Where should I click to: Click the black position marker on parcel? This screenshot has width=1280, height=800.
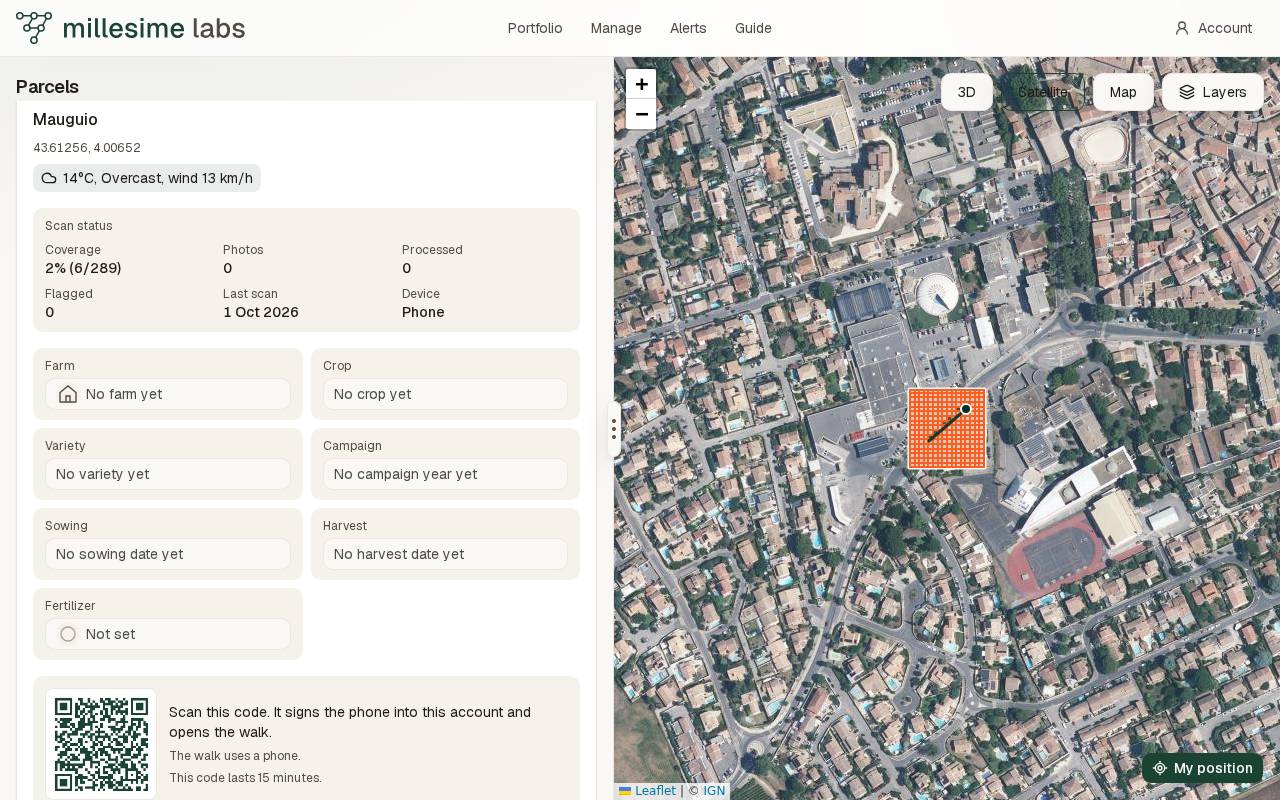pyautogui.click(x=966, y=409)
